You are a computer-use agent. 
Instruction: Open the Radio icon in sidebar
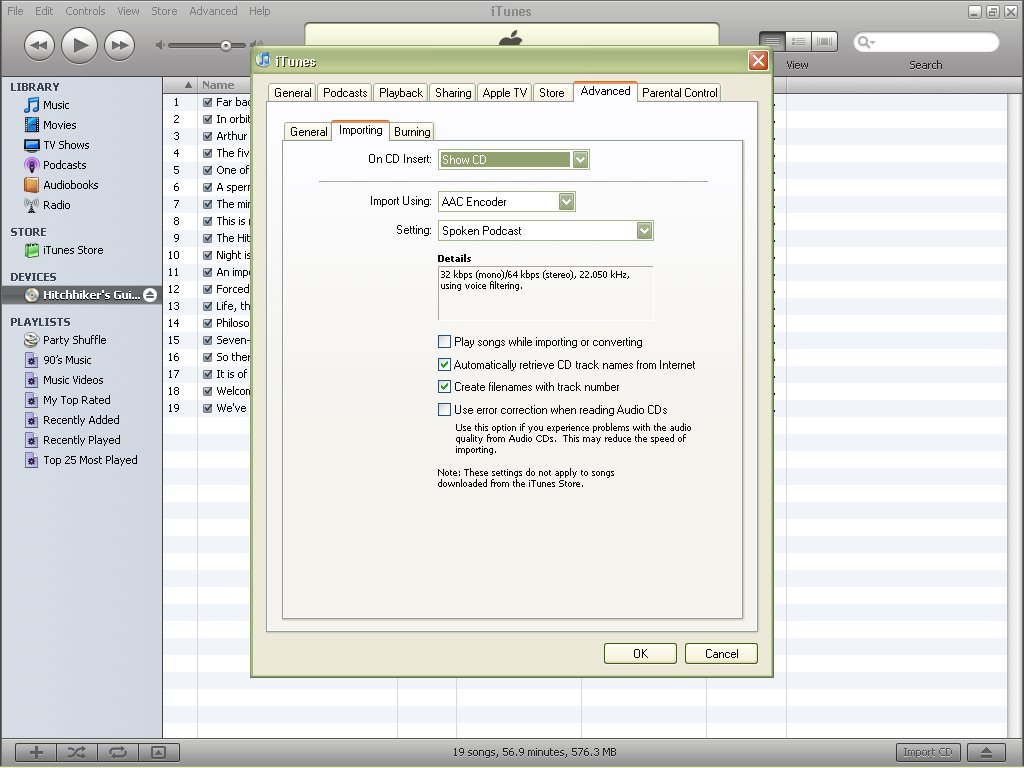[x=31, y=205]
